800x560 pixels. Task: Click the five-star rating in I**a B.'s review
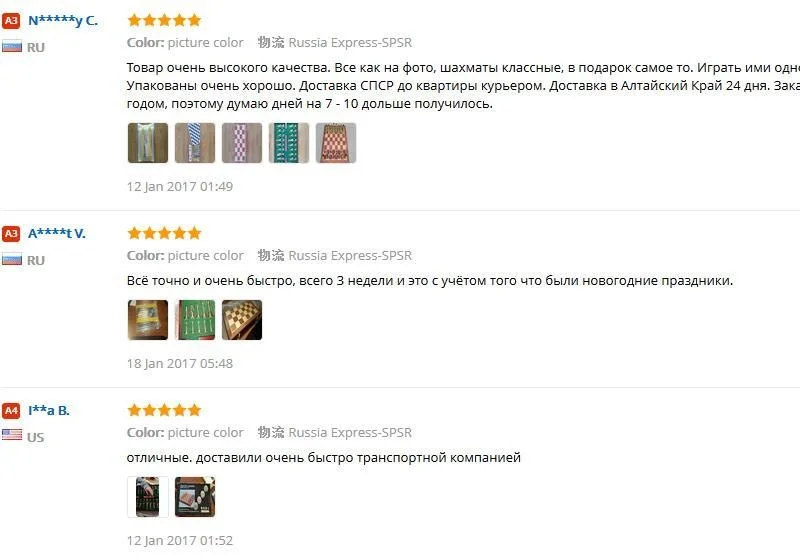164,410
